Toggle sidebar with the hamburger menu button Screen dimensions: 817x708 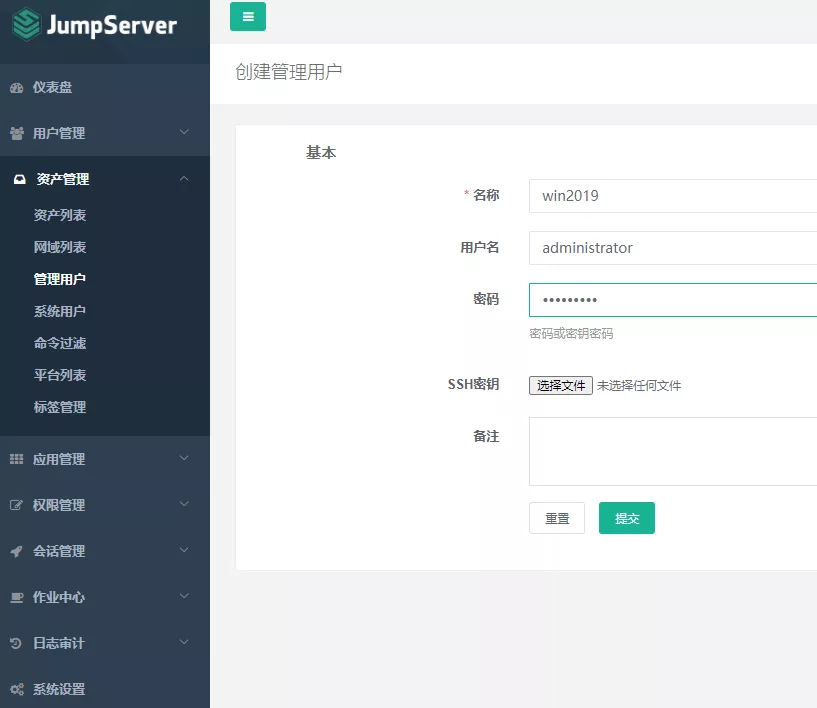tap(248, 17)
